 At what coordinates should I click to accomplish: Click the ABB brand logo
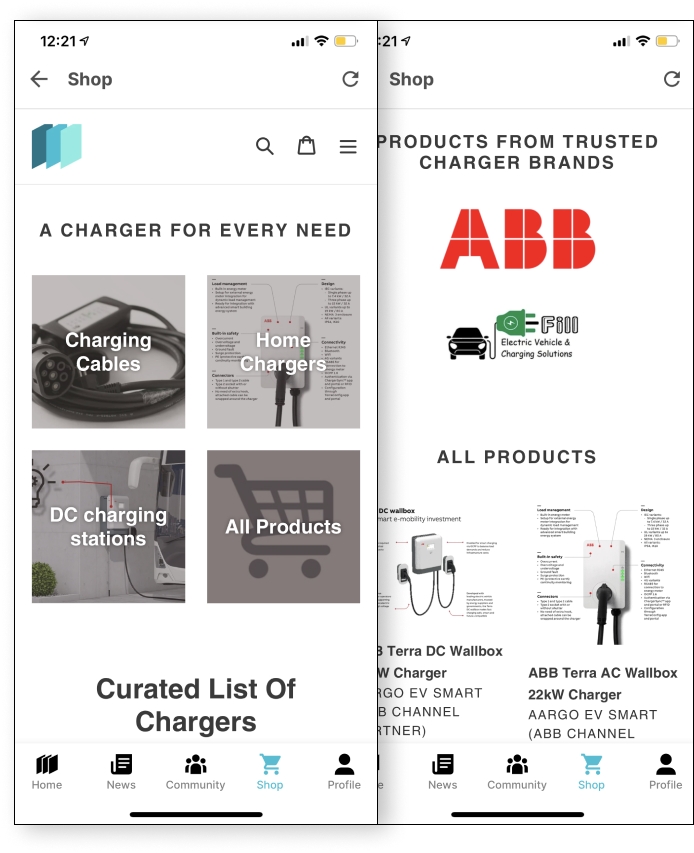[x=517, y=239]
